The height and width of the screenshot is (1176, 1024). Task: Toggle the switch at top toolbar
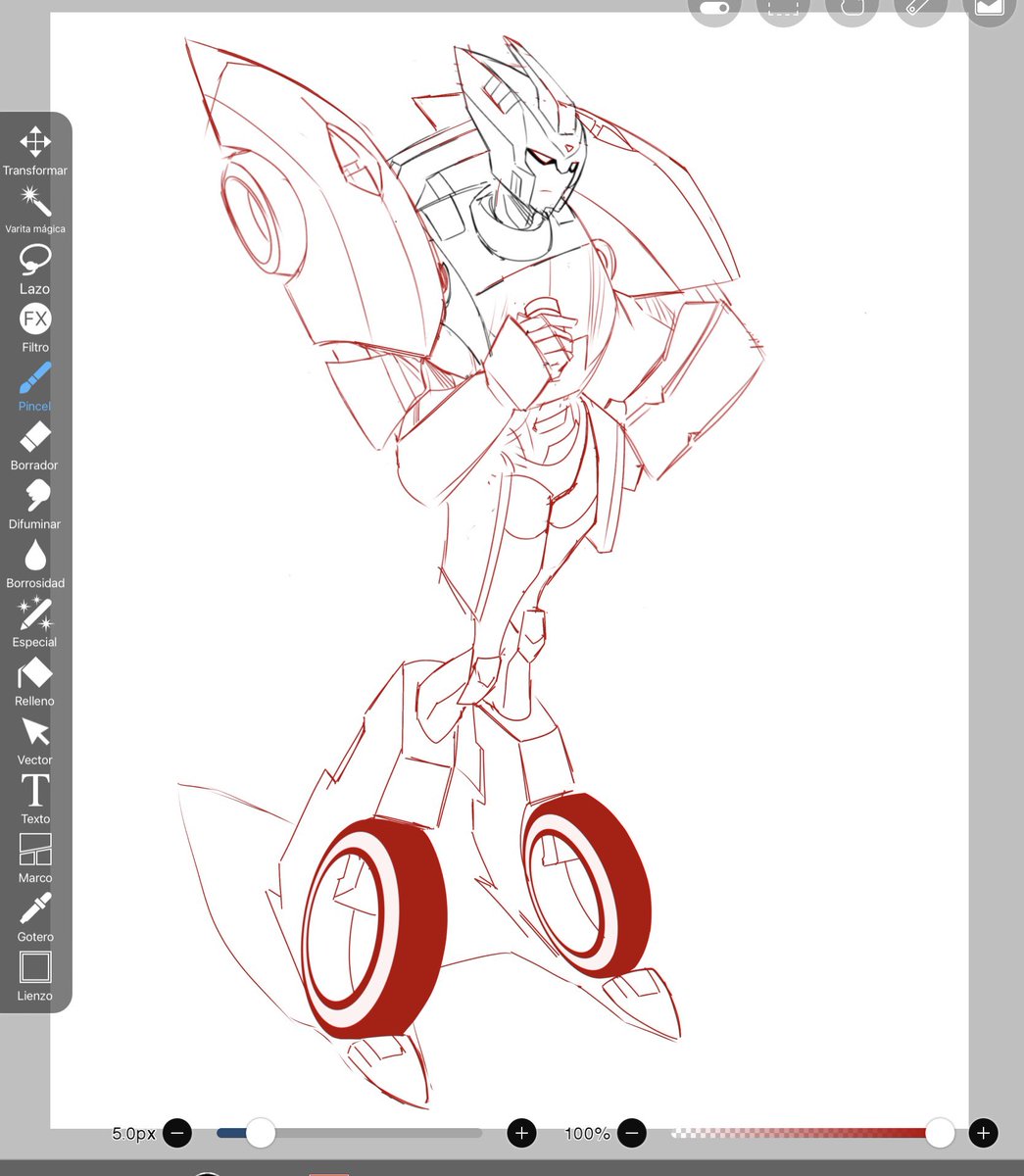coord(714,8)
